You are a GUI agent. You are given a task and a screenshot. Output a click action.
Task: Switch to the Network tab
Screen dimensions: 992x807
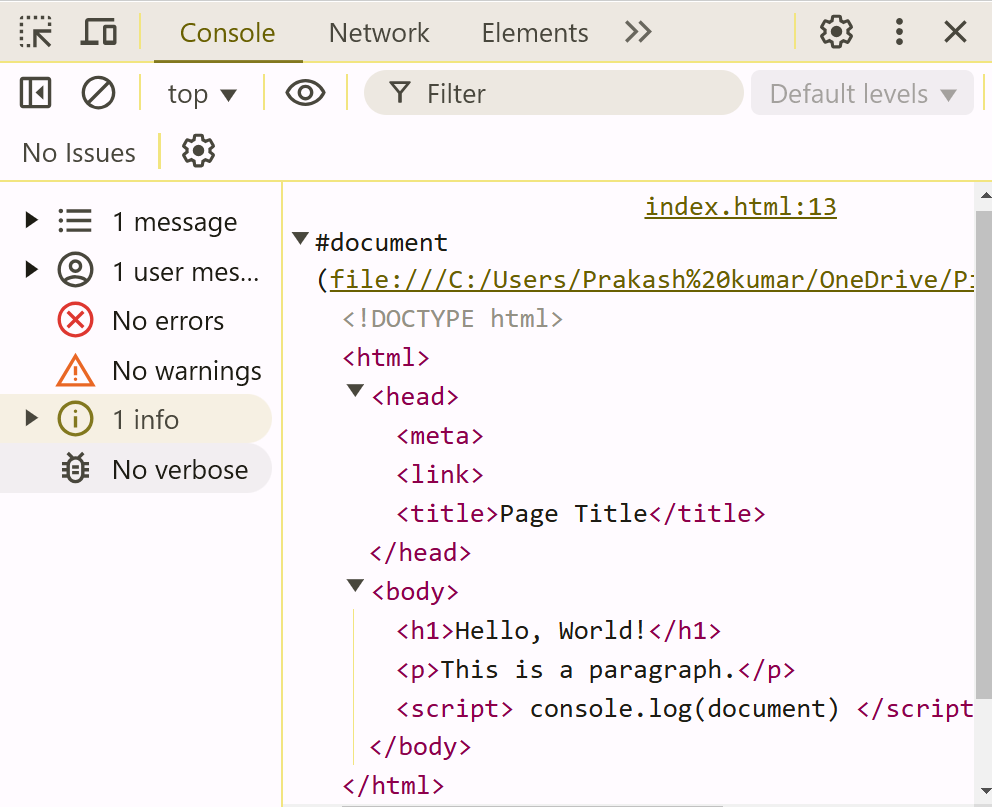click(379, 32)
